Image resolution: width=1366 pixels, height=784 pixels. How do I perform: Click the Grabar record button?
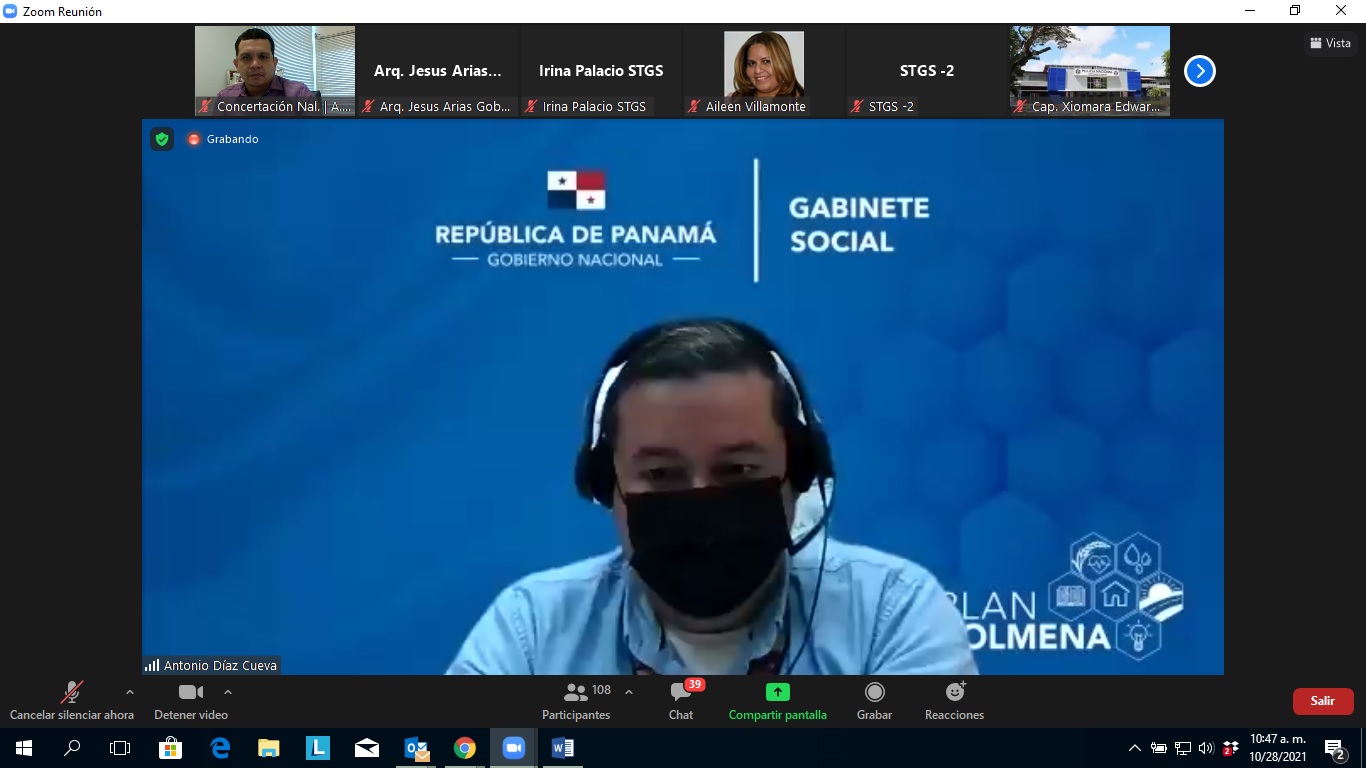coord(874,701)
